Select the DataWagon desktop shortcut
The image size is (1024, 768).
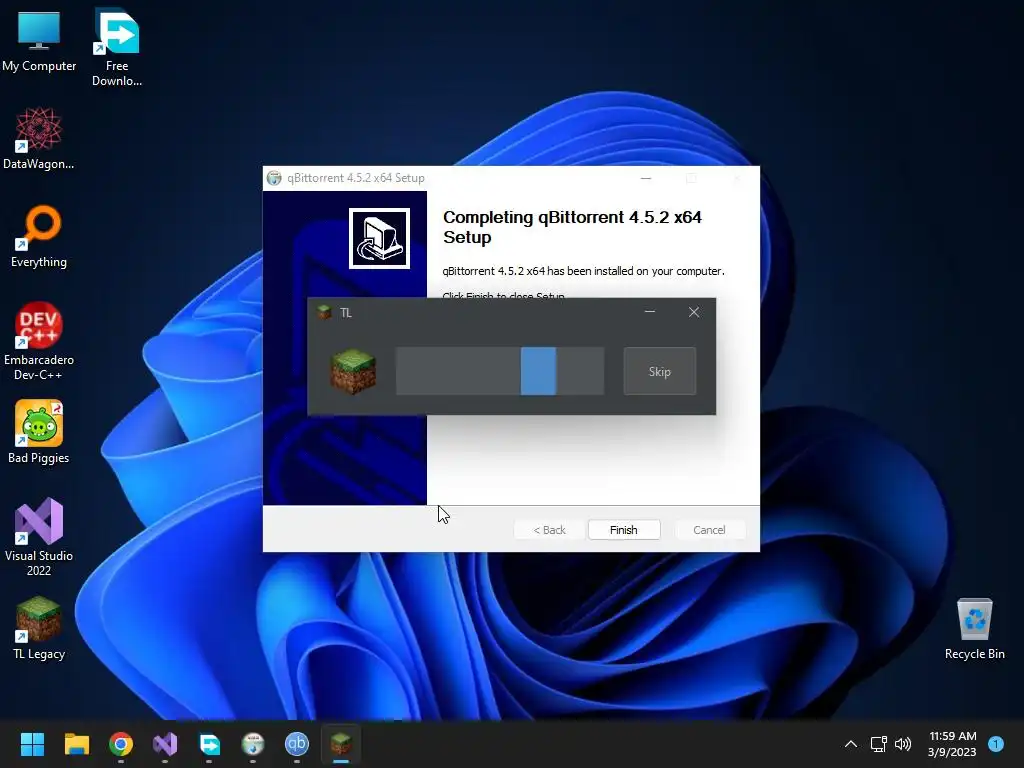(39, 138)
